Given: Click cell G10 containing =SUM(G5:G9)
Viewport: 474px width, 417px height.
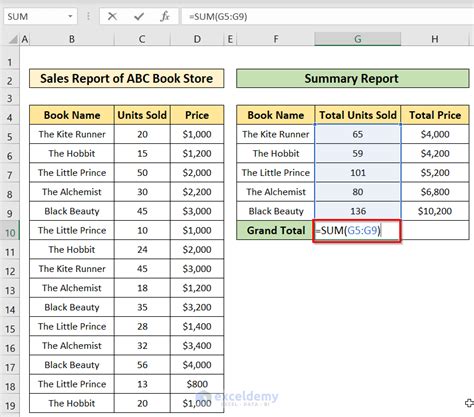Looking at the screenshot, I should tap(358, 230).
